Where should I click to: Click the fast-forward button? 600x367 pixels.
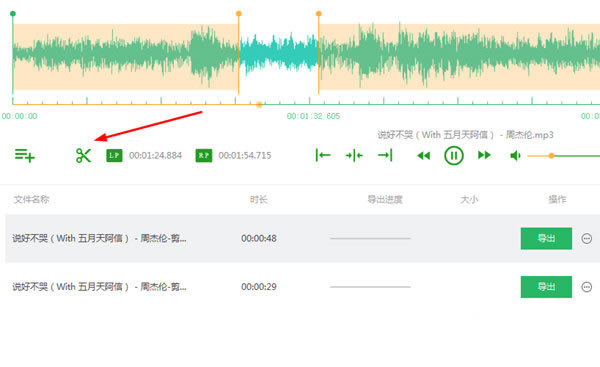(484, 155)
